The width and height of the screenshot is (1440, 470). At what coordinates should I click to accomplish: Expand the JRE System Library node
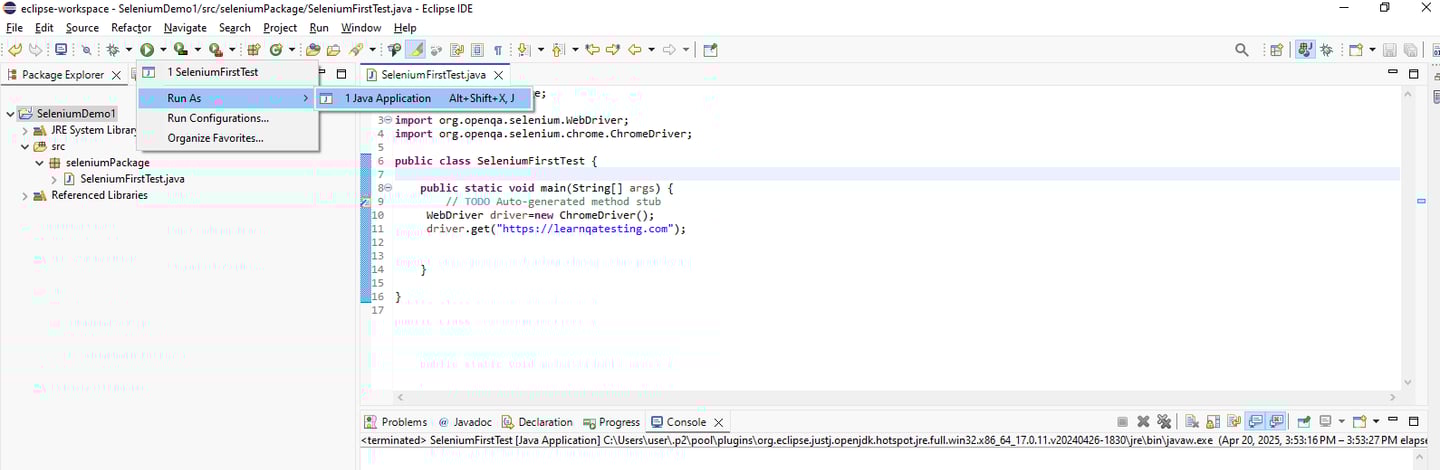tap(25, 130)
